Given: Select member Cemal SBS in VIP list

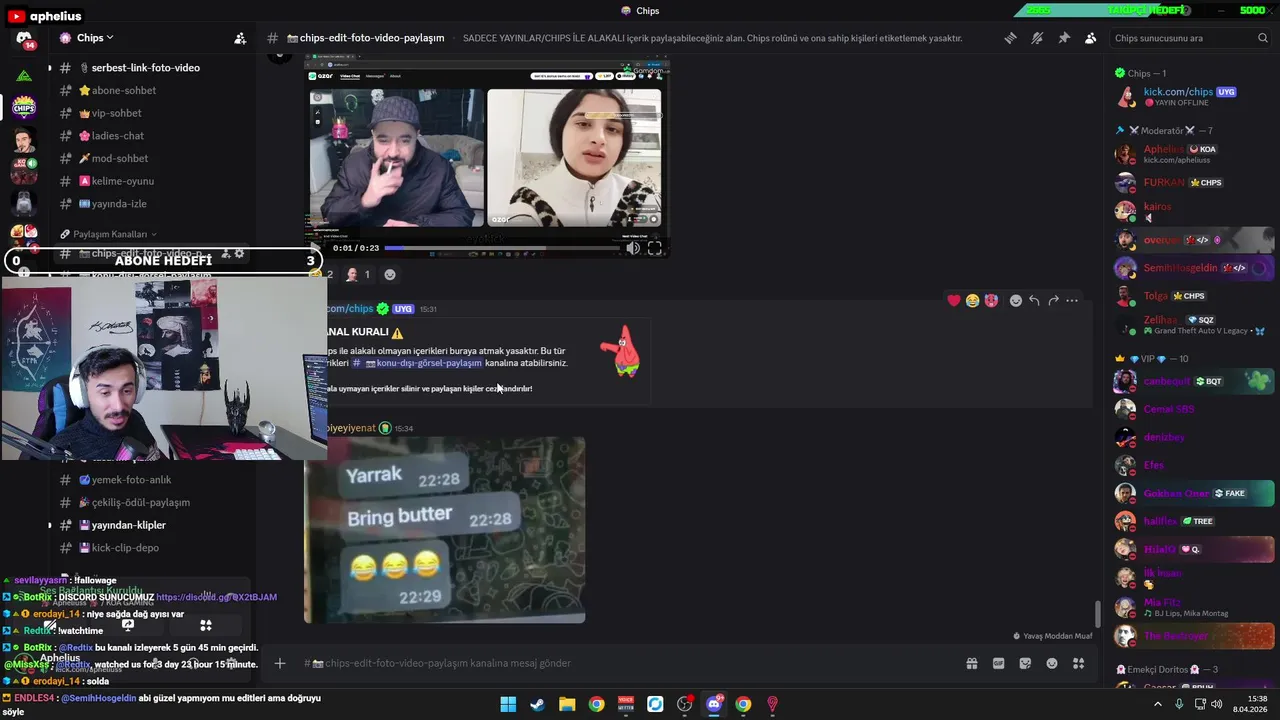Looking at the screenshot, I should pos(1190,409).
